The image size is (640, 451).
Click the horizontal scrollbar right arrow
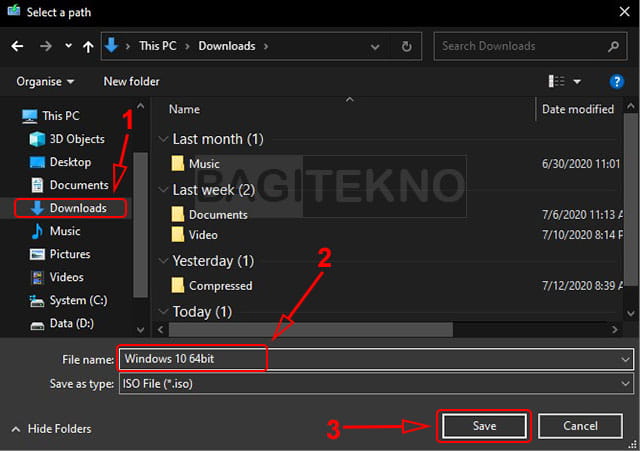pos(614,330)
